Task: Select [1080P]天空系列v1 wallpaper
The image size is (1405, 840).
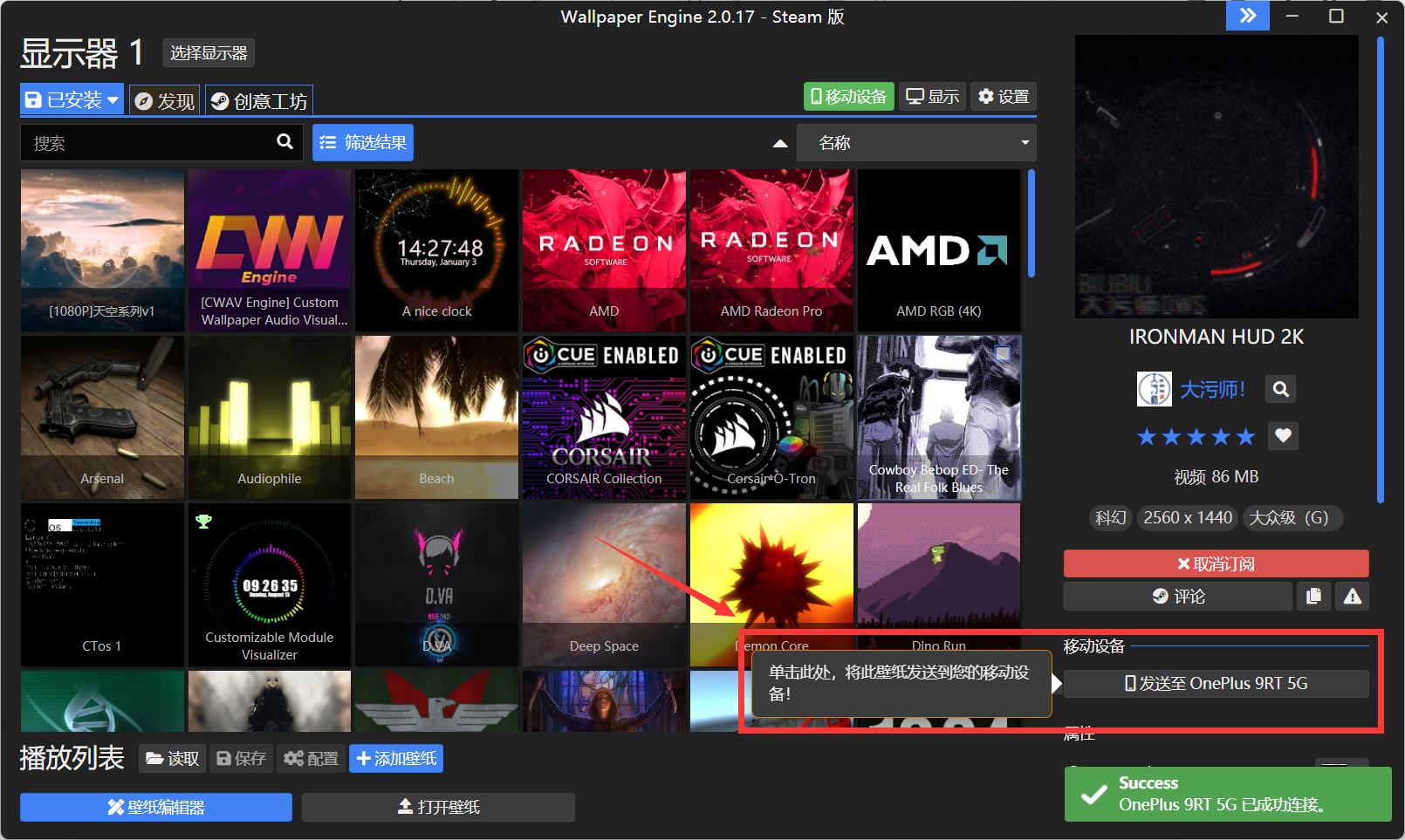Action: (x=102, y=250)
